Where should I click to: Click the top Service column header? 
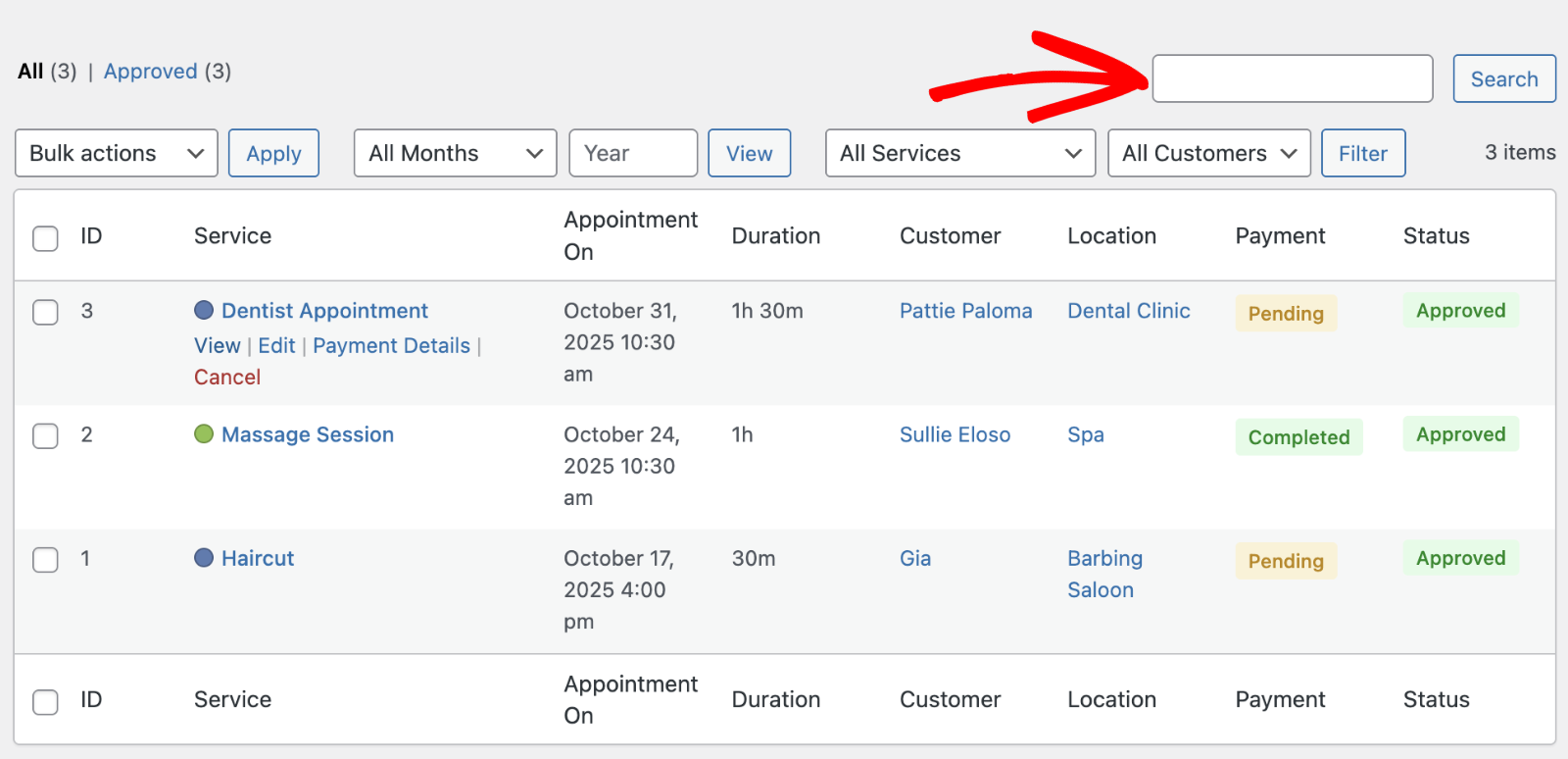[x=232, y=235]
